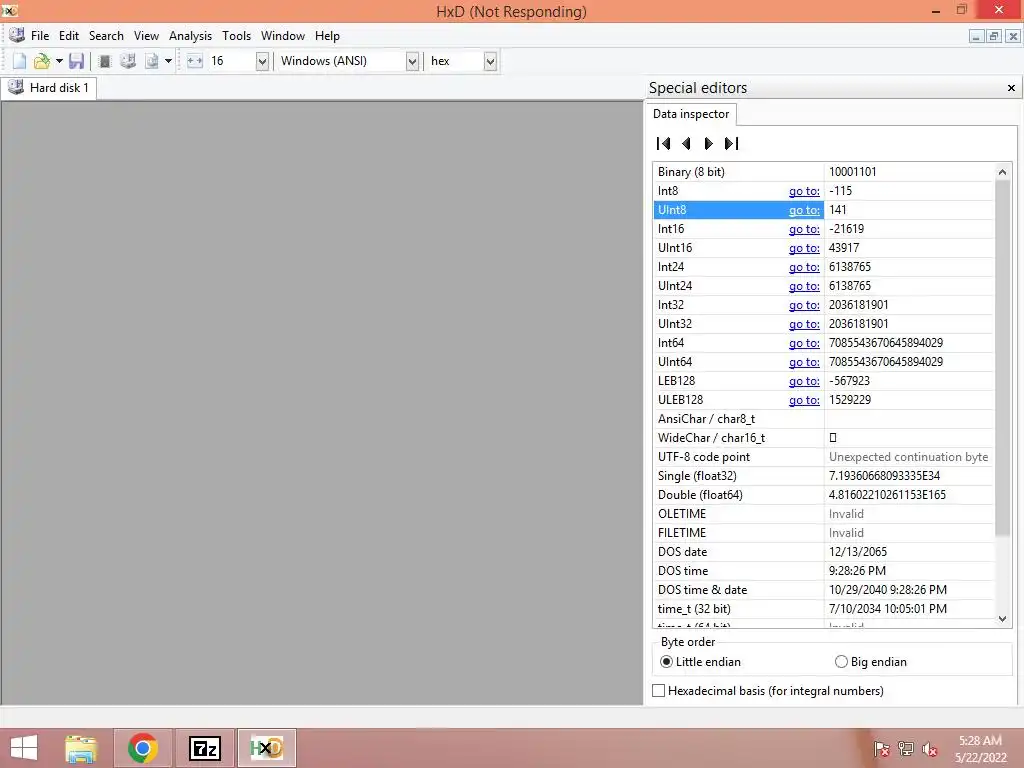Click the go to link for Int8
Screen dimensions: 1024x768
804,191
